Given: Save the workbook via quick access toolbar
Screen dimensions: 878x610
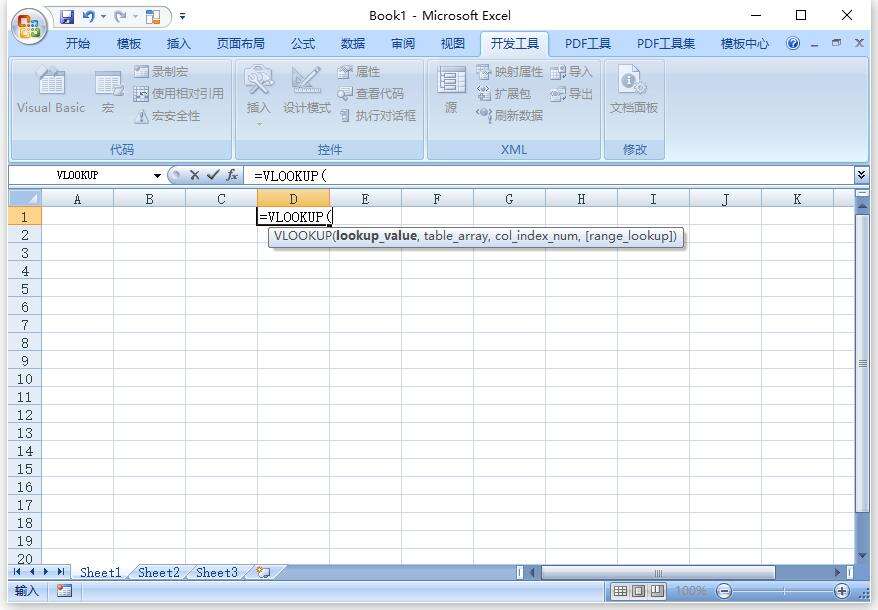Looking at the screenshot, I should (67, 17).
